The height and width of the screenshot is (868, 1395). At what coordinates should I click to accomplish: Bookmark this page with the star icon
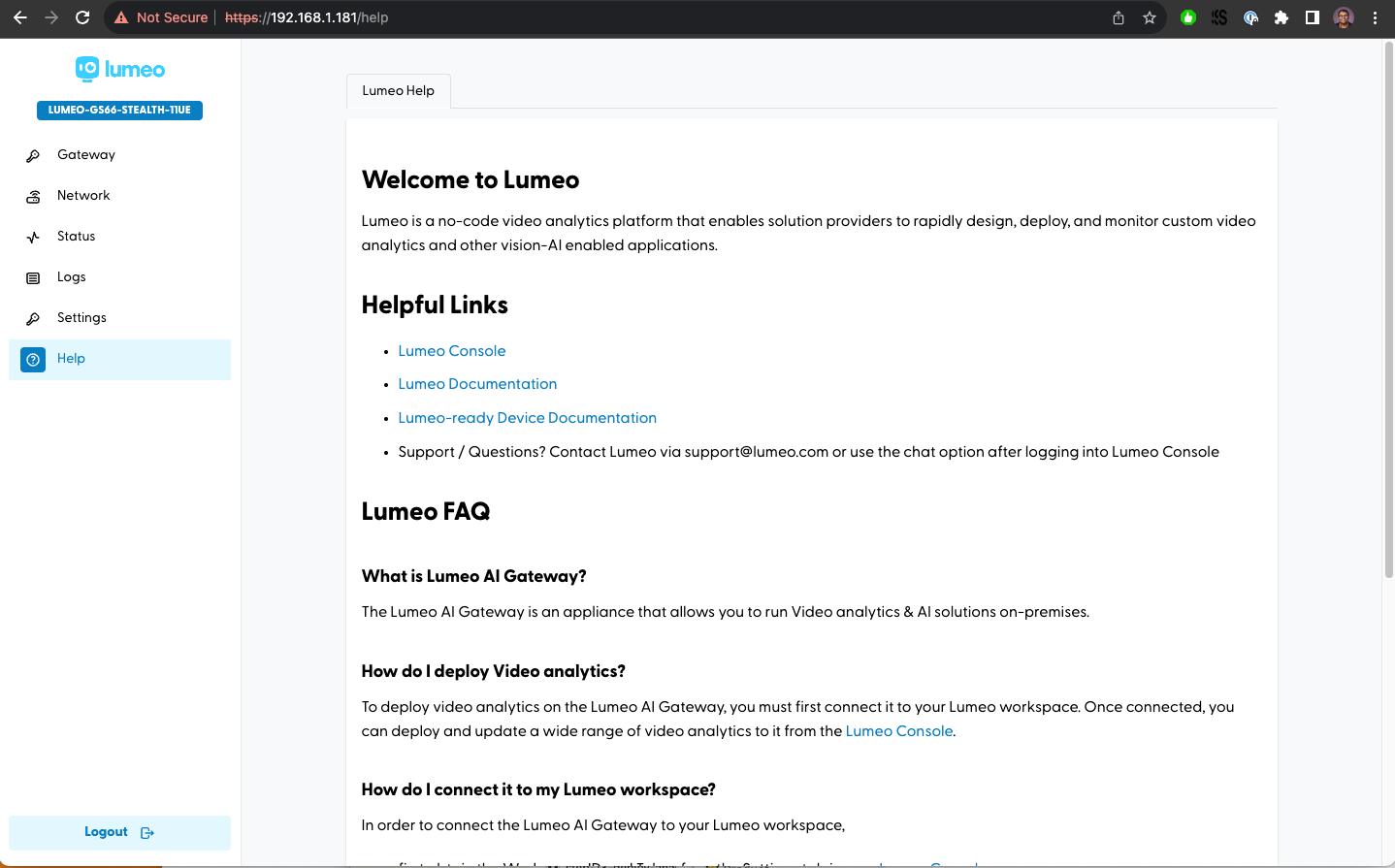coord(1150,17)
